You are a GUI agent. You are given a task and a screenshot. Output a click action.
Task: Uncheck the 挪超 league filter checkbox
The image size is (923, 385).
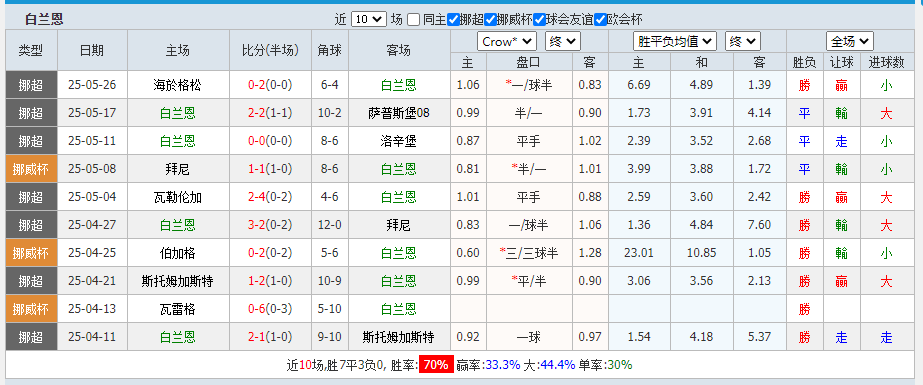(x=453, y=19)
